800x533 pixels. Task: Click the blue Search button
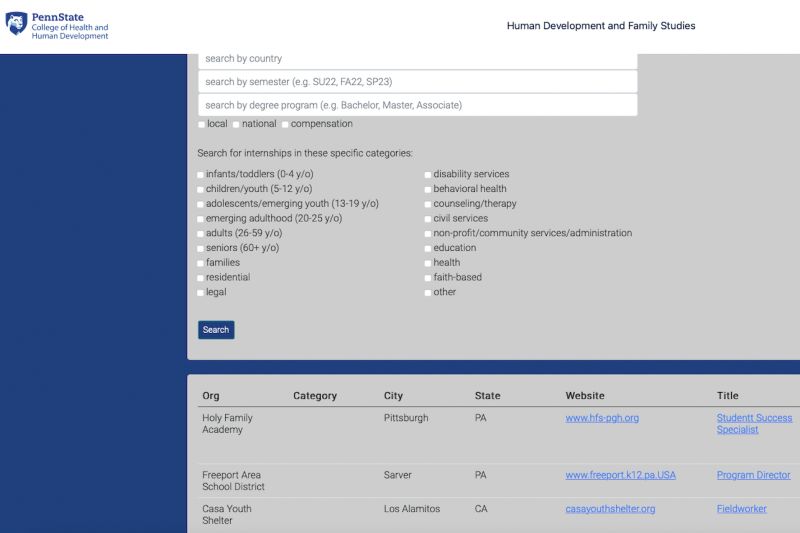tap(216, 330)
